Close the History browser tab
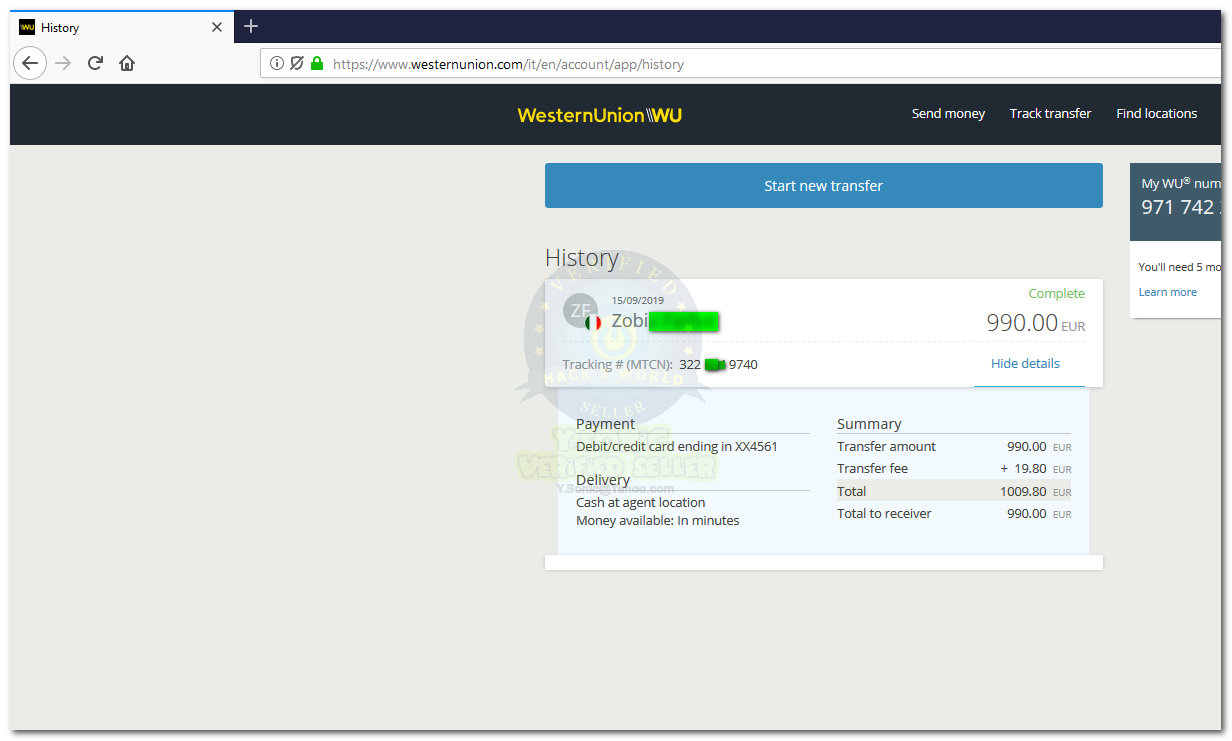This screenshot has width=1232, height=741. (x=217, y=27)
